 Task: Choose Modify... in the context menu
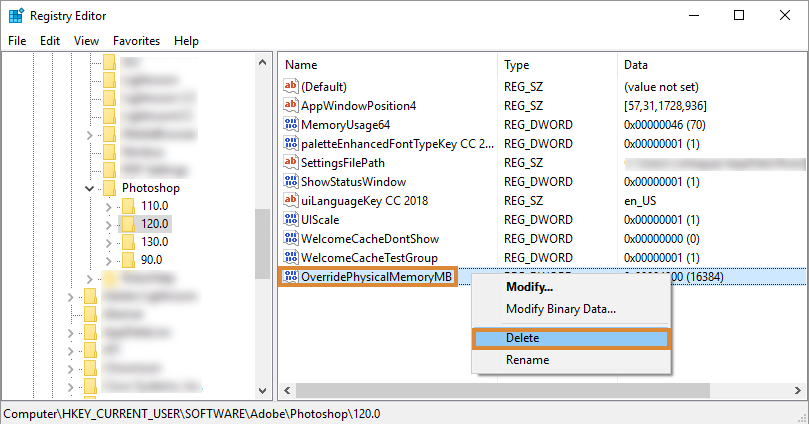tap(529, 287)
